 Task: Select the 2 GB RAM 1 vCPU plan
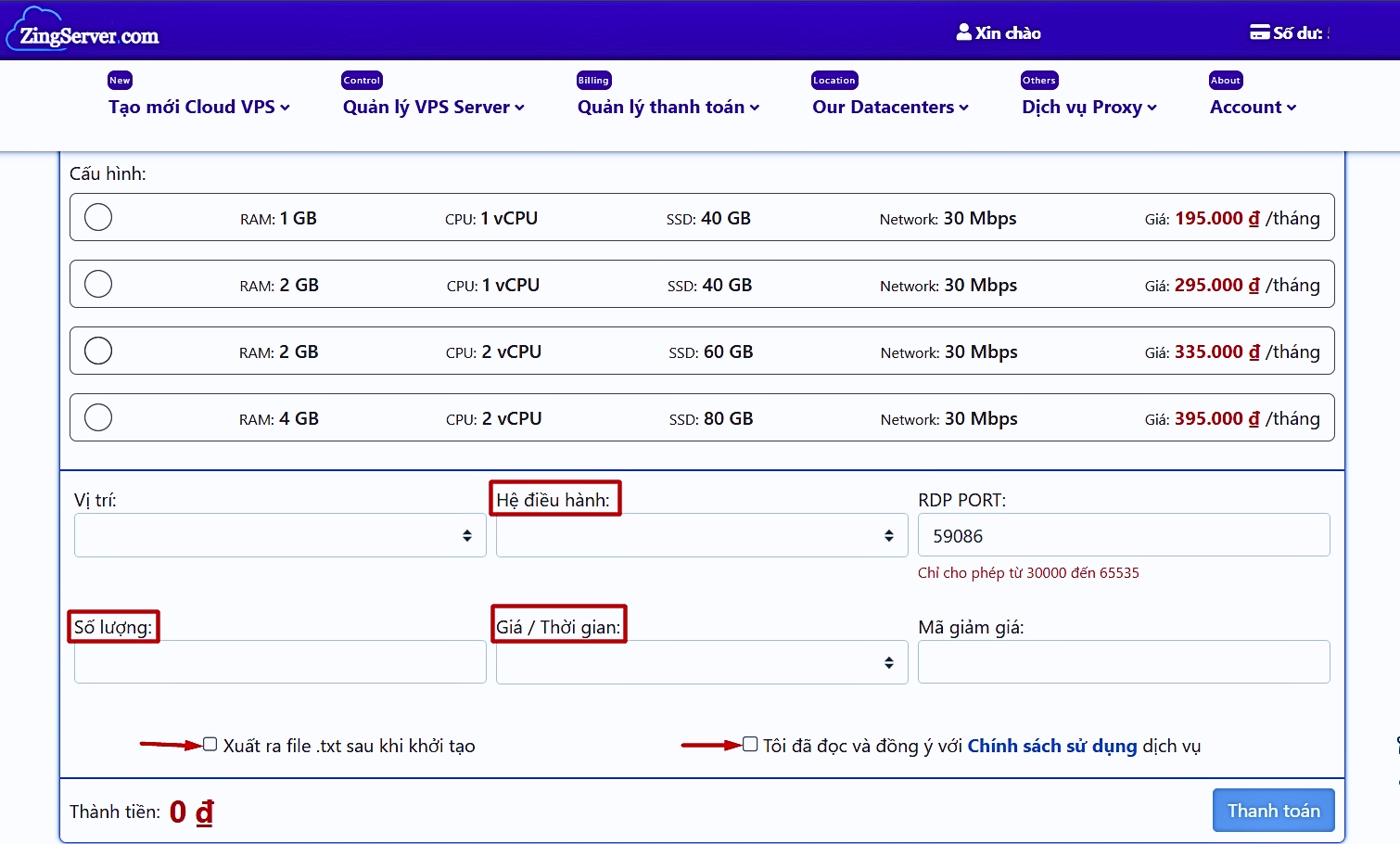point(98,284)
